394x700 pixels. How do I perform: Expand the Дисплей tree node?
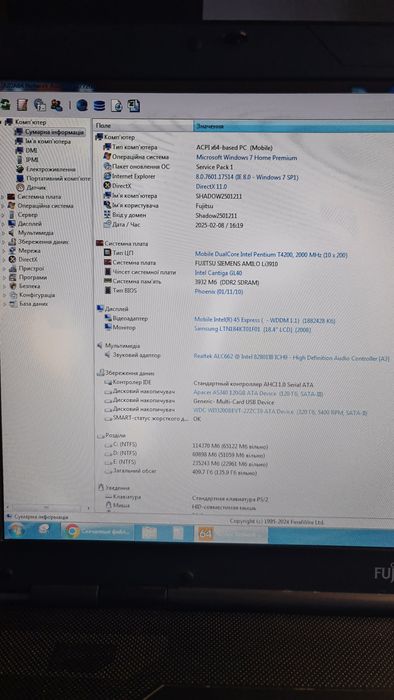(x=4, y=224)
